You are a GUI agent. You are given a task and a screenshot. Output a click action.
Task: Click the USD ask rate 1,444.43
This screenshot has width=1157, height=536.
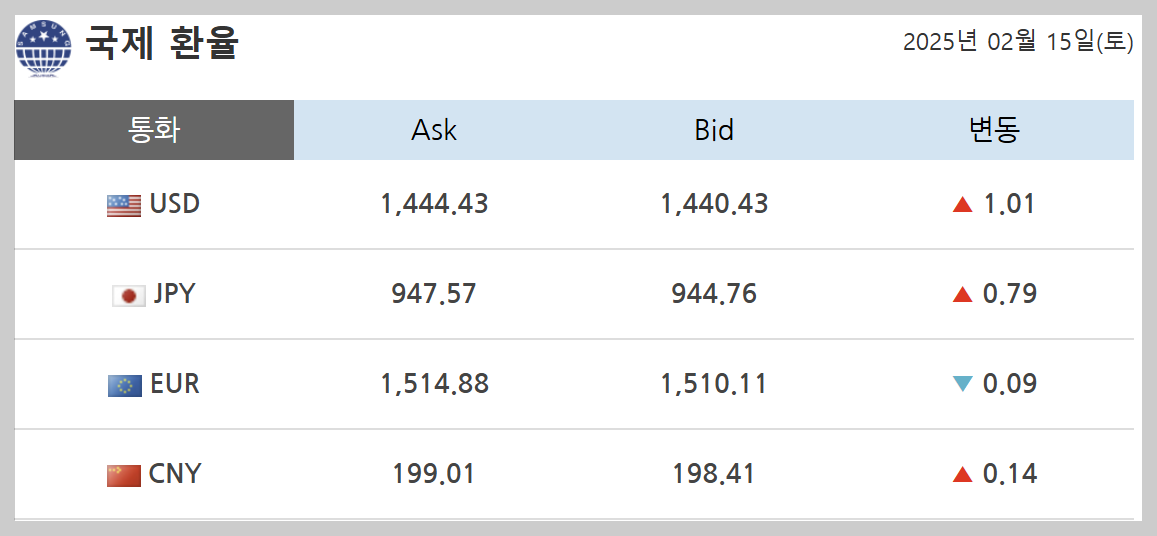pos(435,204)
